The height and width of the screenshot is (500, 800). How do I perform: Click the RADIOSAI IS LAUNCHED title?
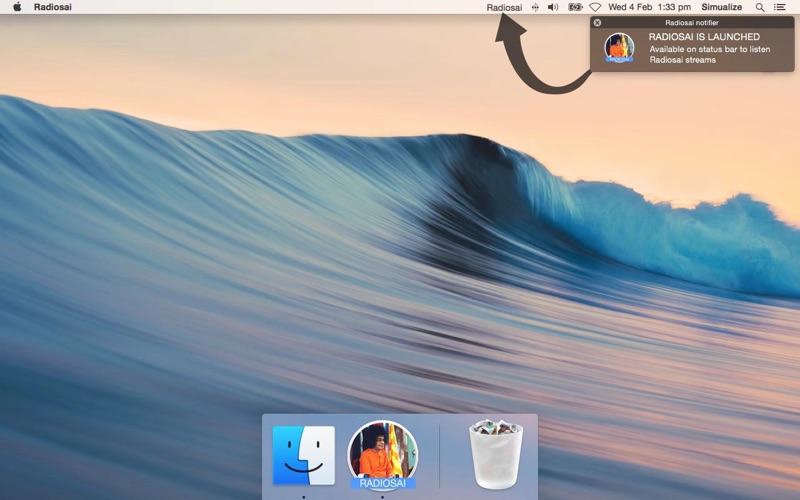click(703, 37)
